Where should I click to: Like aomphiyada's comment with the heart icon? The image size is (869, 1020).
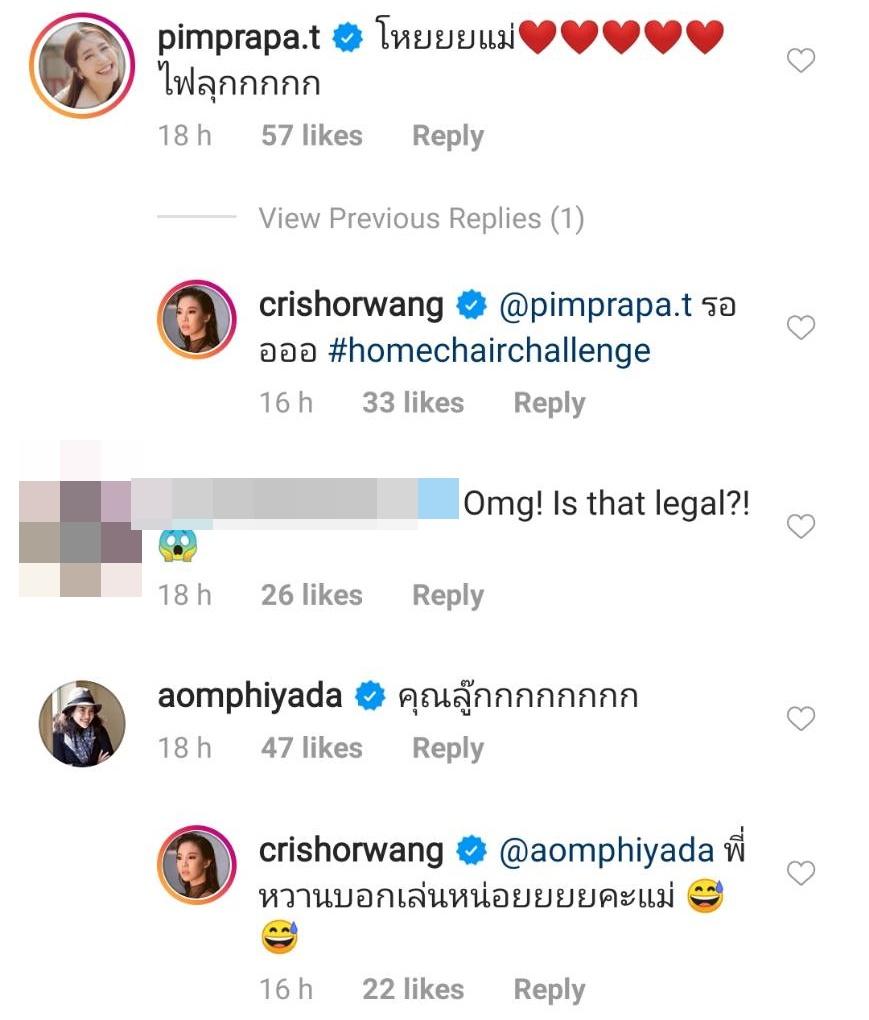[801, 718]
